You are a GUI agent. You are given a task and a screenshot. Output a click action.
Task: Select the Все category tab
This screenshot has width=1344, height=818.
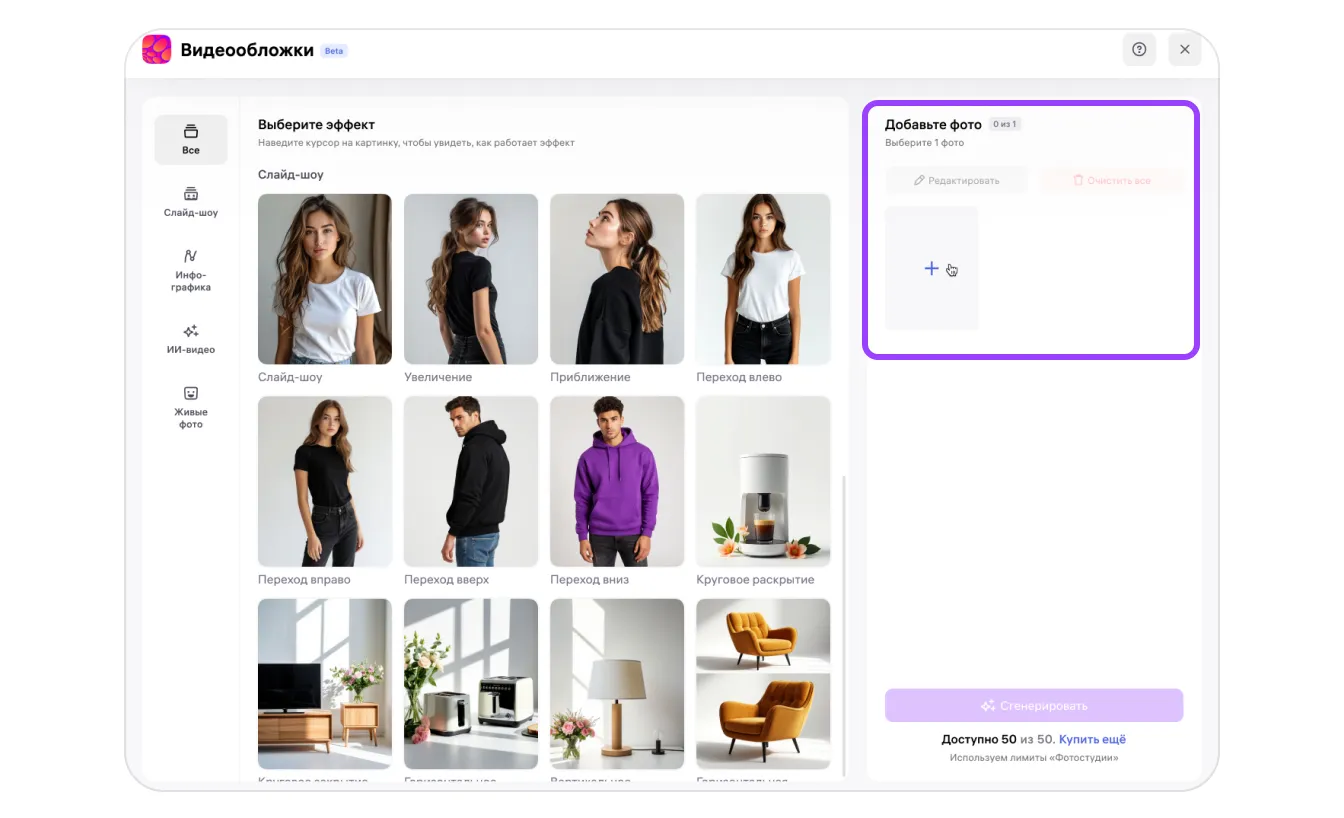coord(191,140)
